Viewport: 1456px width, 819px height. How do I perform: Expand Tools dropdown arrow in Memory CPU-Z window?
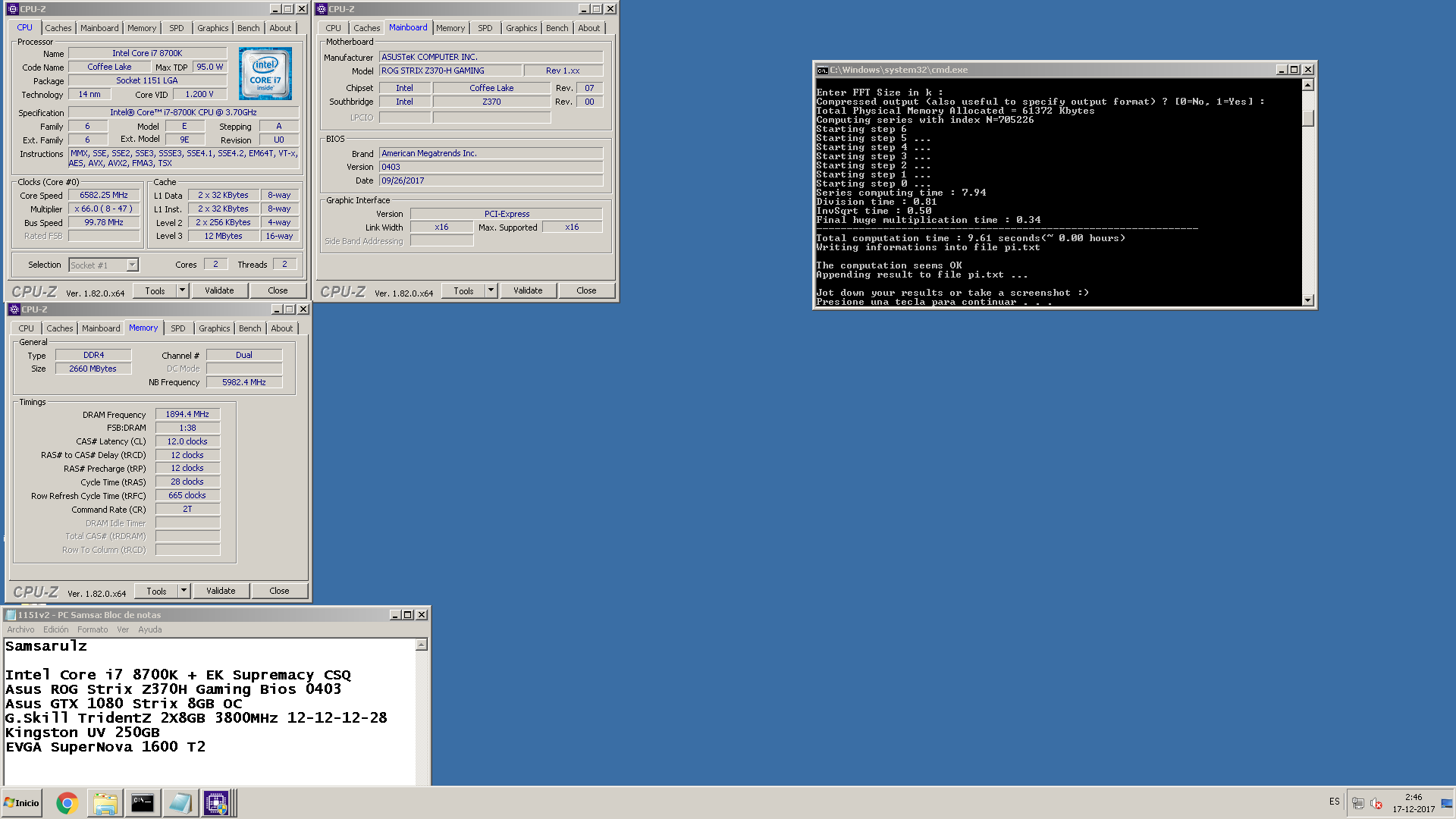tap(184, 591)
